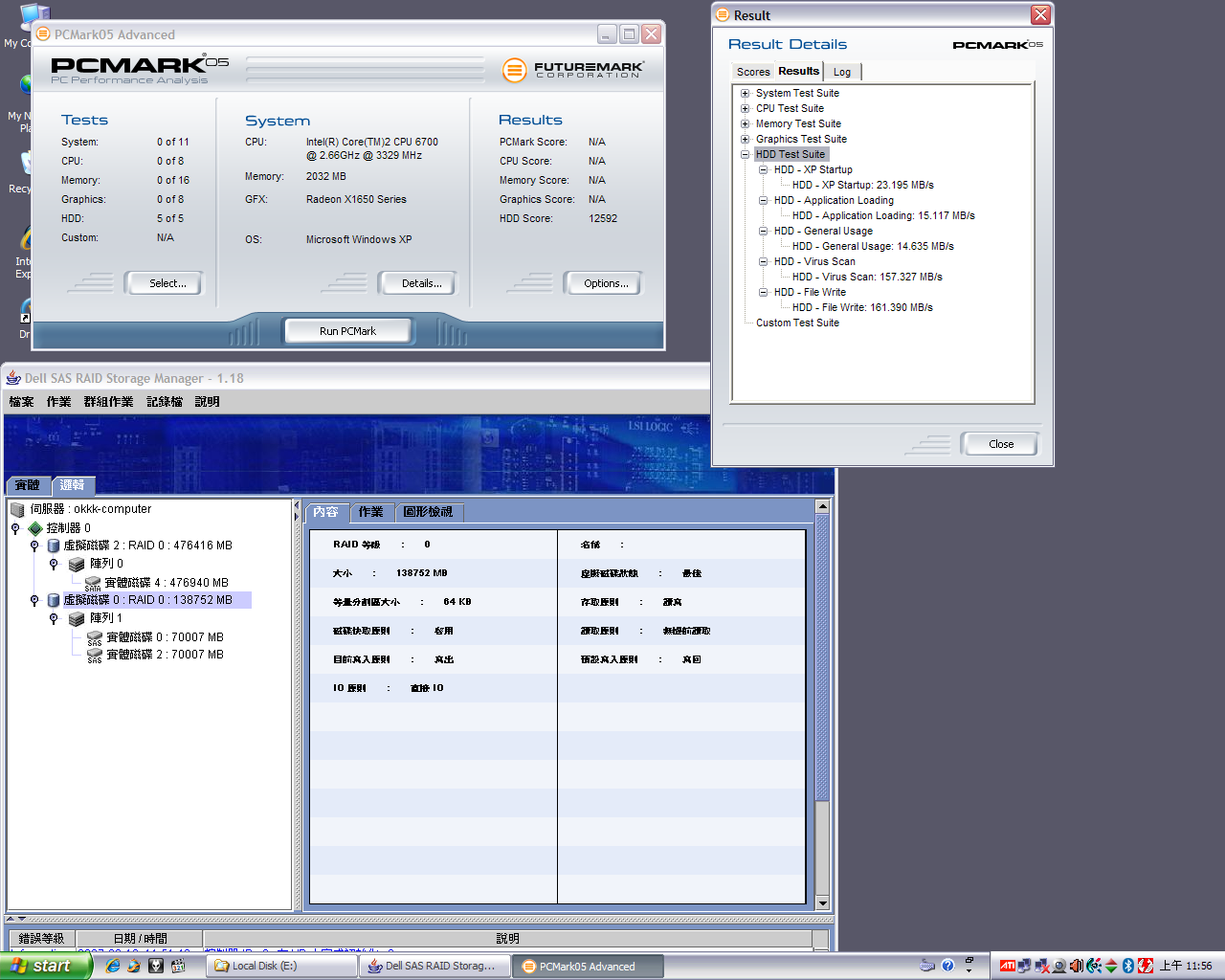
Task: Collapse HDD - File Write node
Action: point(764,293)
